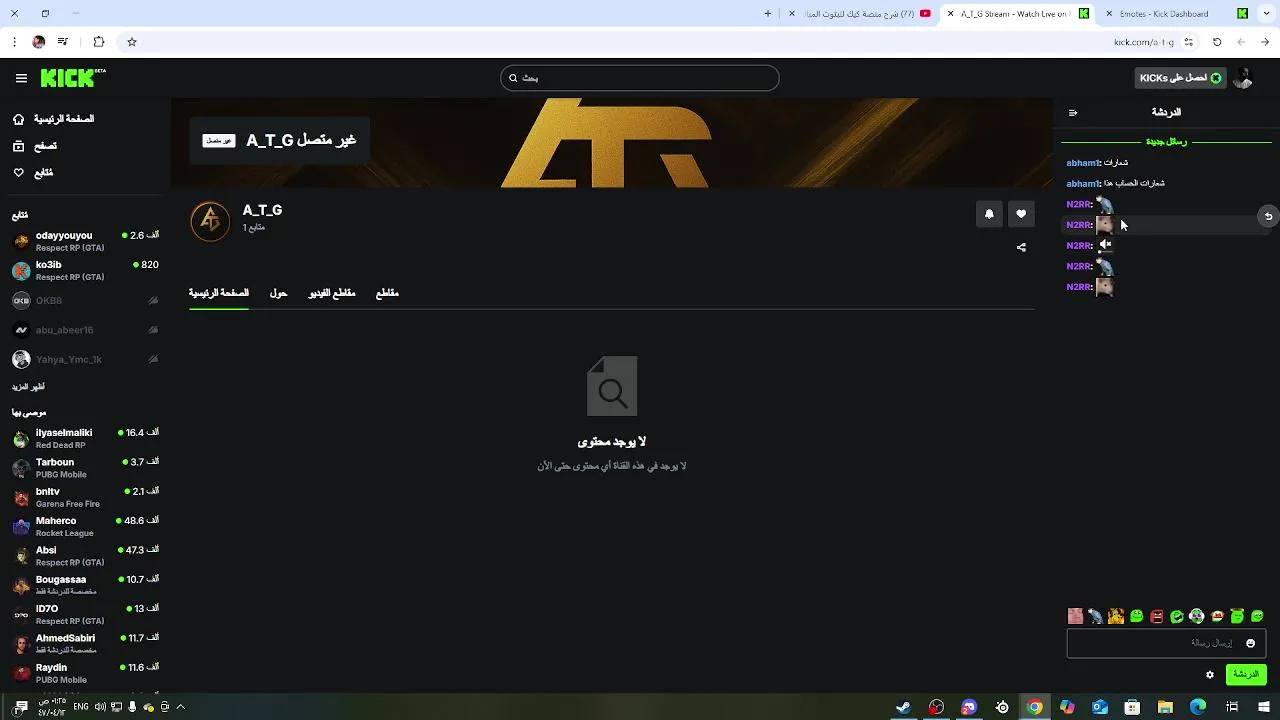Open Maherco recommended channel
Image resolution: width=1280 pixels, height=720 pixels.
pyautogui.click(x=86, y=526)
